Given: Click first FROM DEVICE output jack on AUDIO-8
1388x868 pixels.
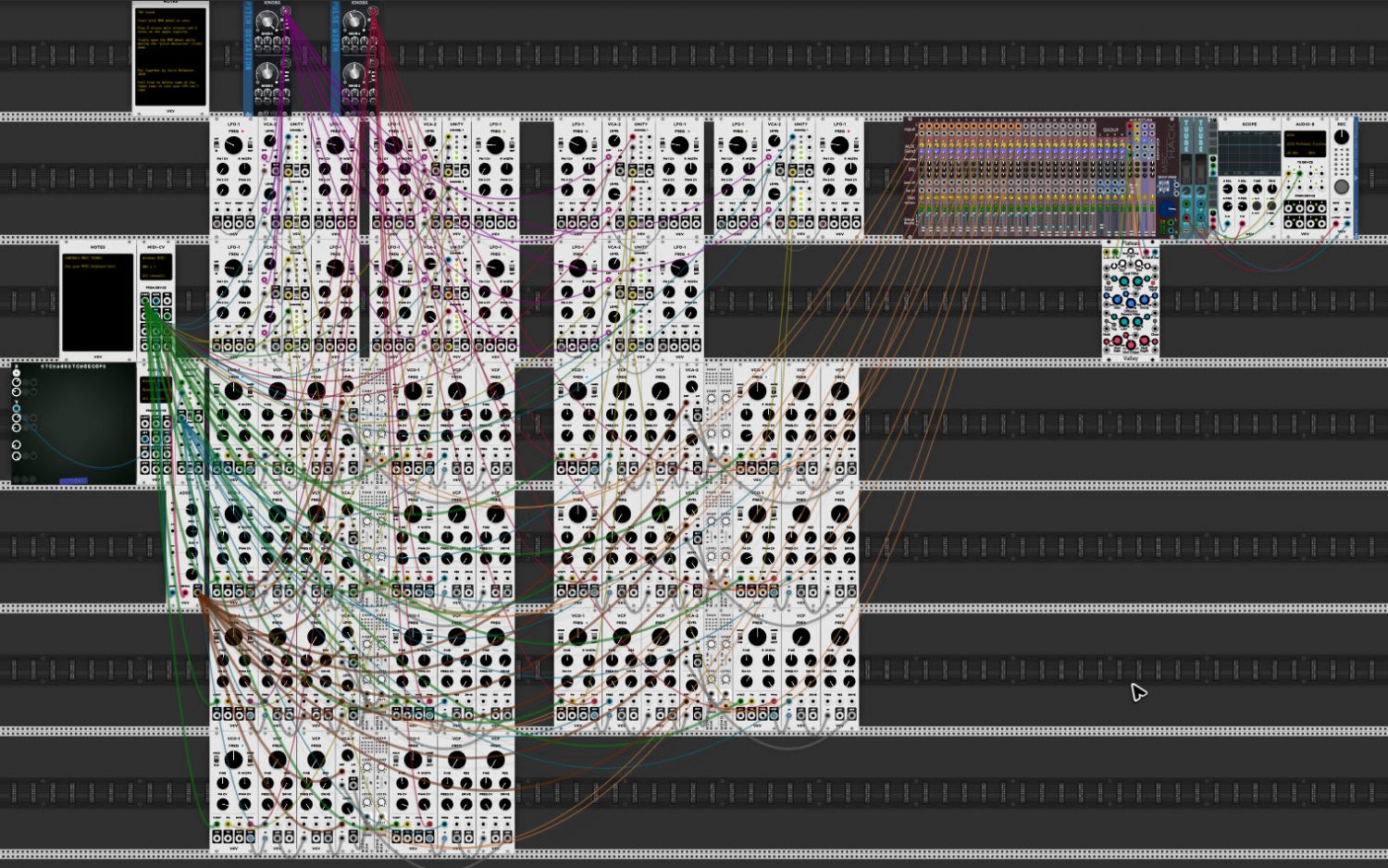Looking at the screenshot, I should pos(1288,207).
